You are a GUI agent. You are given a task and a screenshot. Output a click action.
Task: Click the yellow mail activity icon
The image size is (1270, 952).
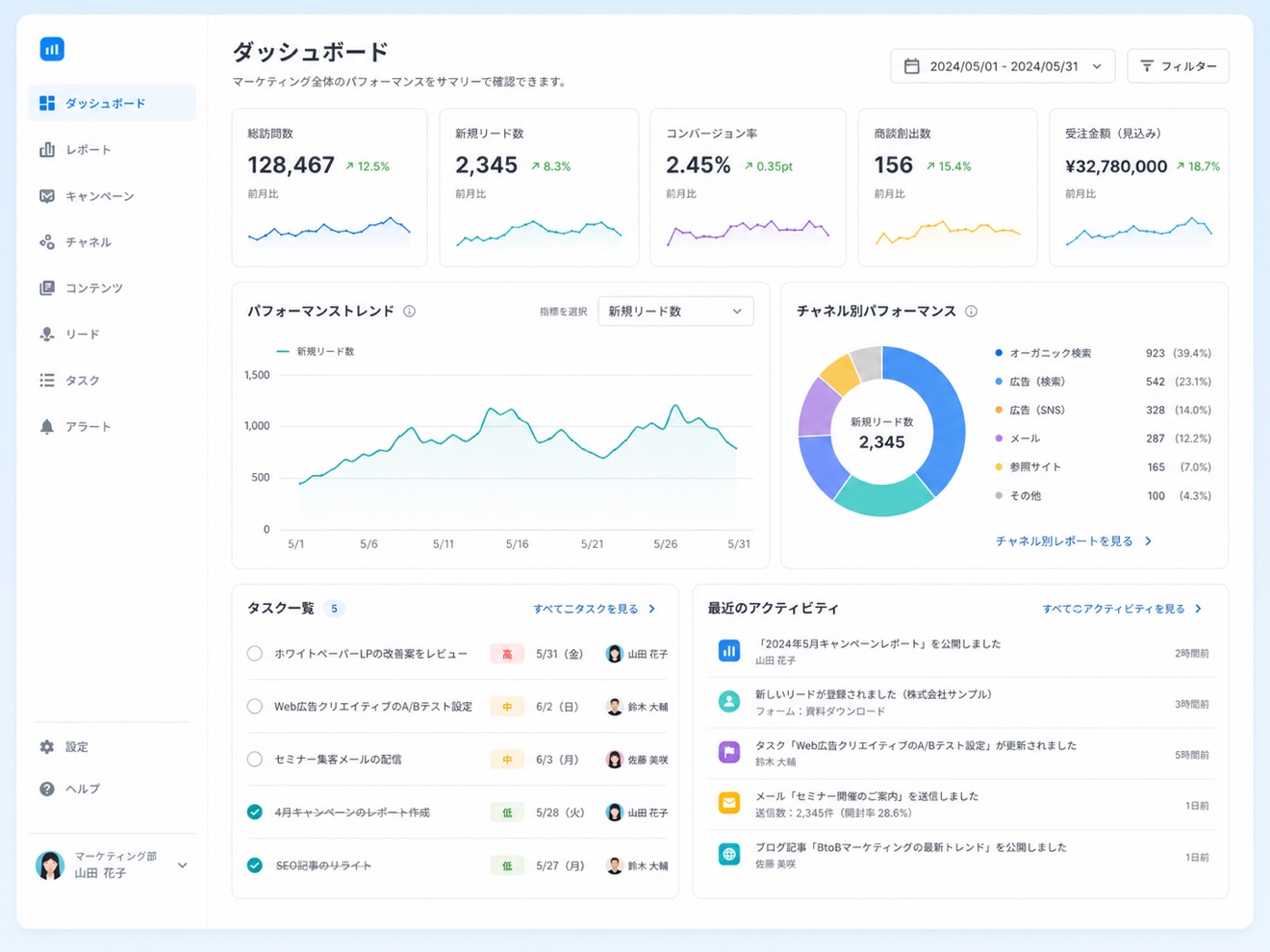pyautogui.click(x=729, y=803)
